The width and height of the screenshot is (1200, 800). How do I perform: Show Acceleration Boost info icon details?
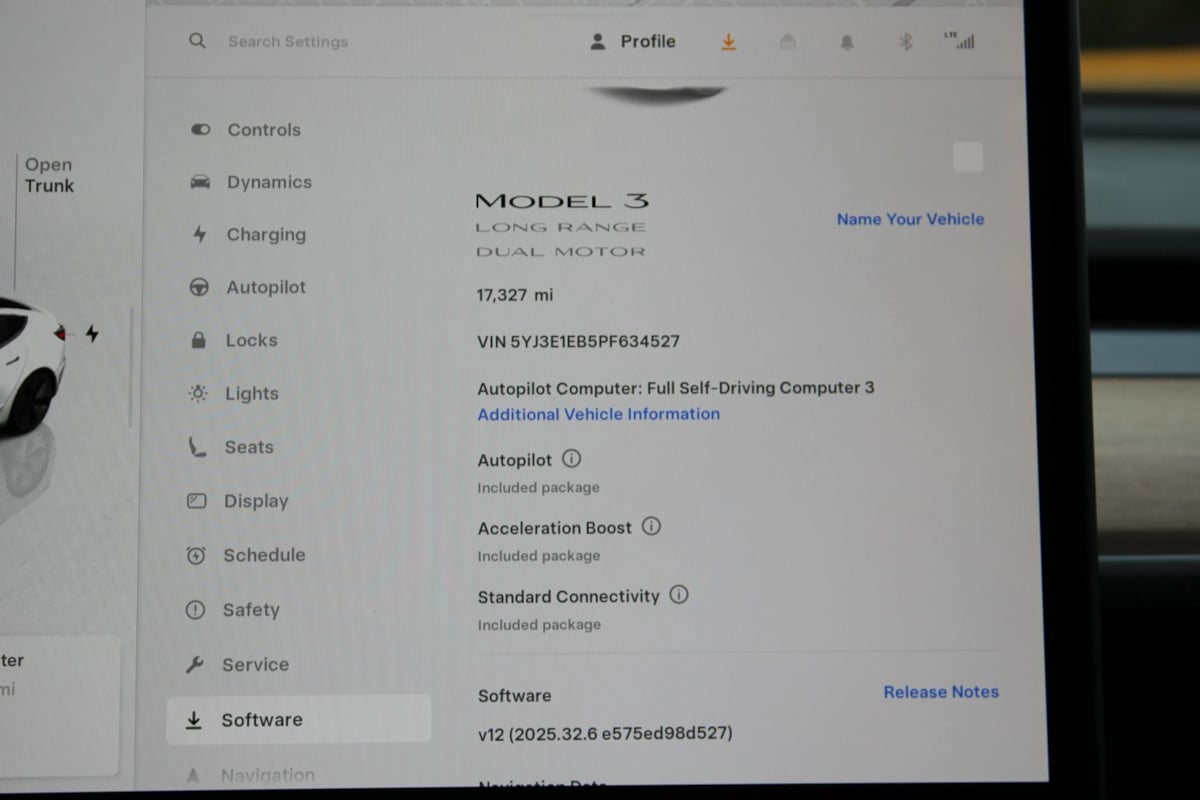(651, 526)
